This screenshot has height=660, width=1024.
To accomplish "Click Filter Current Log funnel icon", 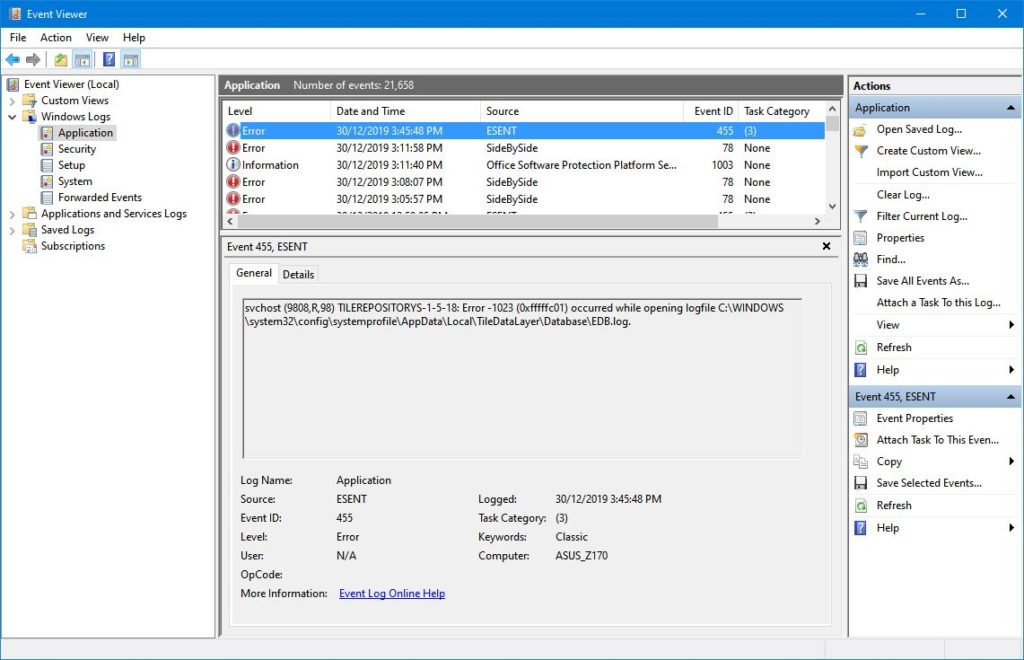I will pyautogui.click(x=861, y=216).
